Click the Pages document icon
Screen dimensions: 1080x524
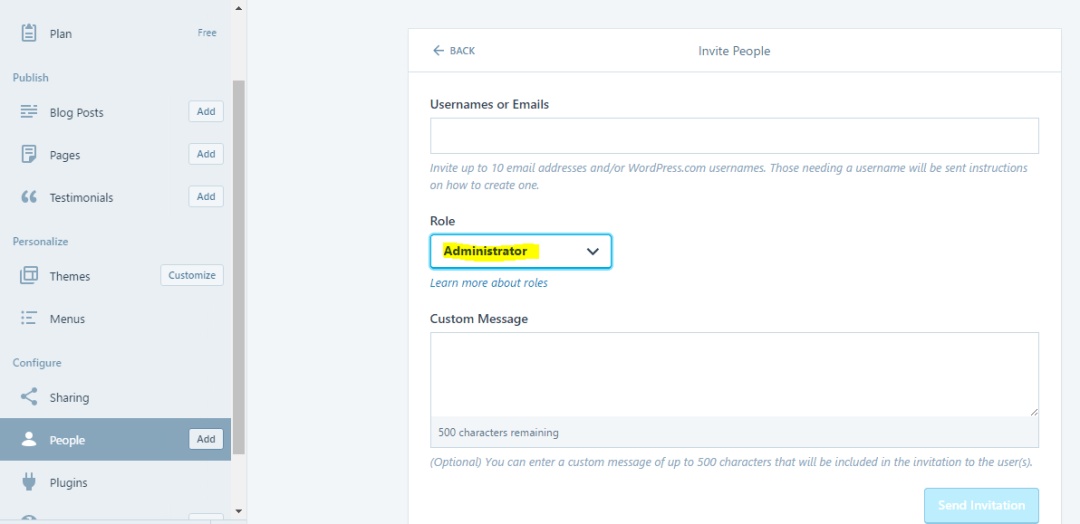point(29,155)
